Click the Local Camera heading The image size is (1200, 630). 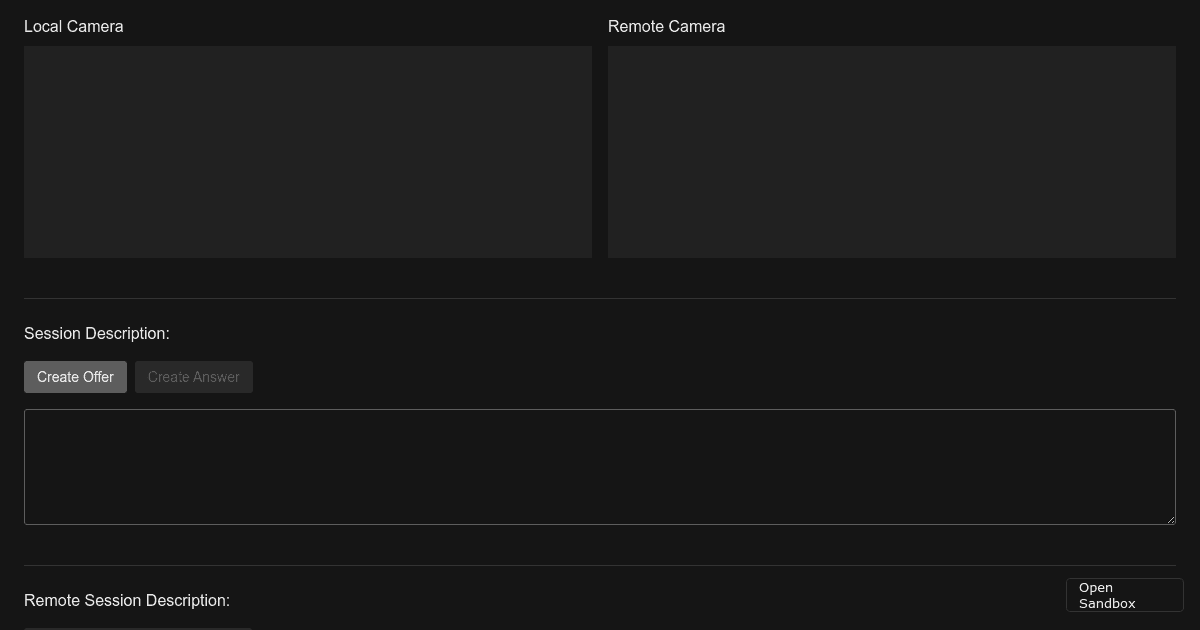(x=74, y=27)
